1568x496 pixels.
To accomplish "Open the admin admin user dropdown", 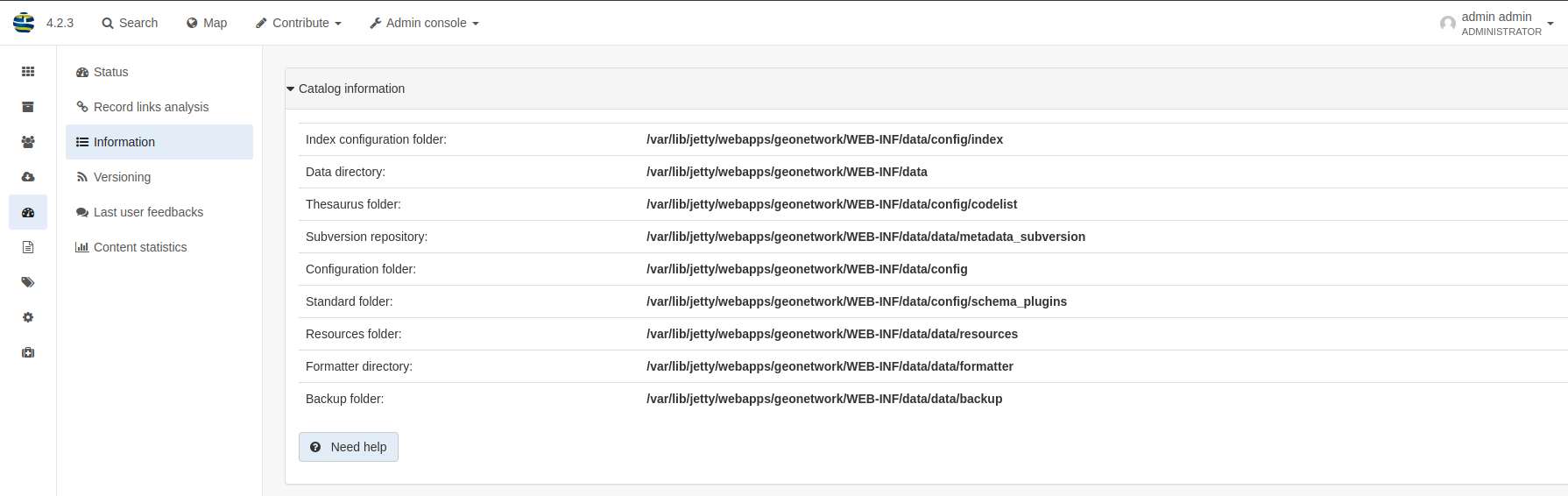I will point(1497,24).
